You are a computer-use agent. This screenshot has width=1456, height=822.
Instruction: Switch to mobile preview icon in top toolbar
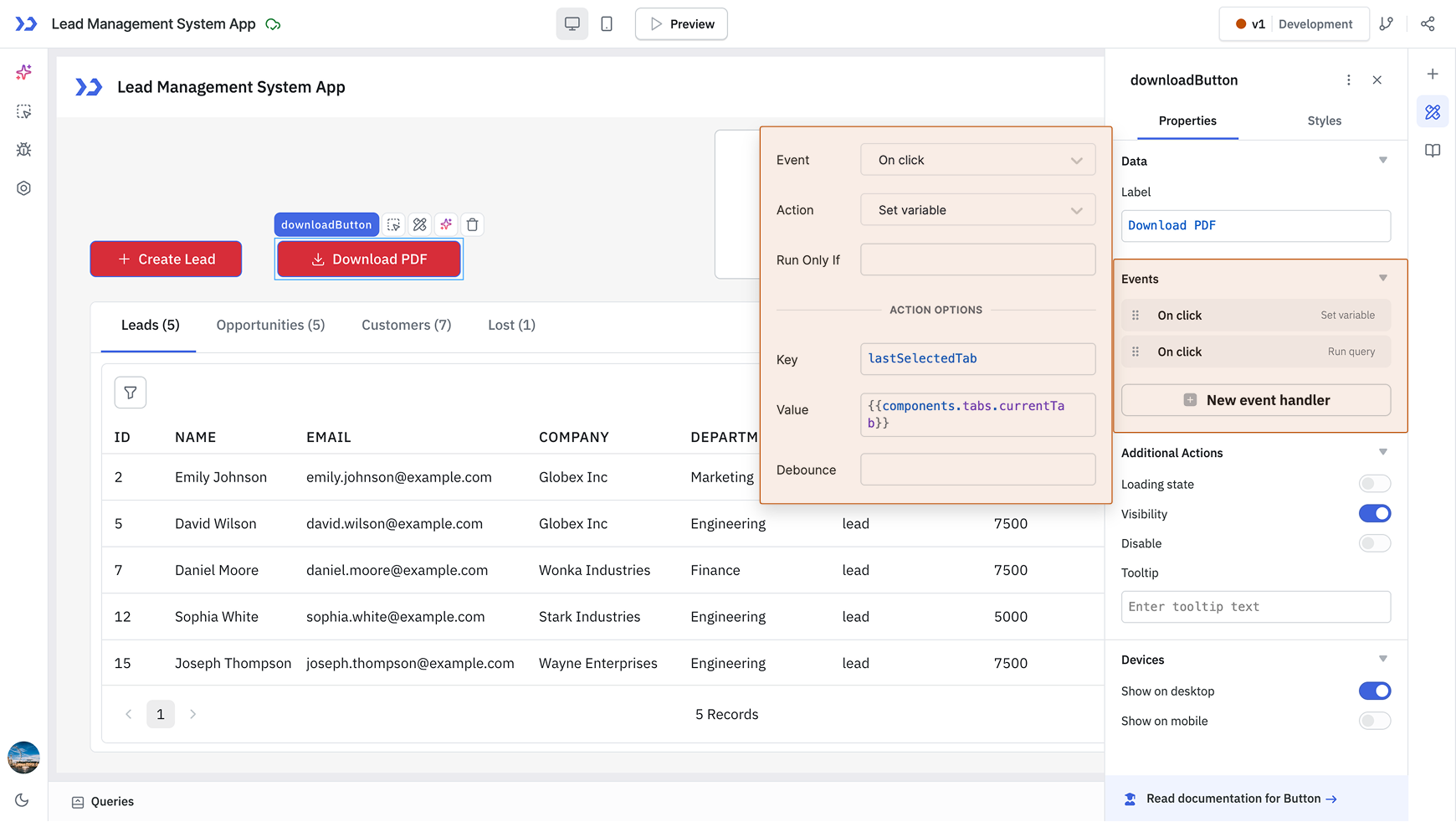tap(606, 23)
